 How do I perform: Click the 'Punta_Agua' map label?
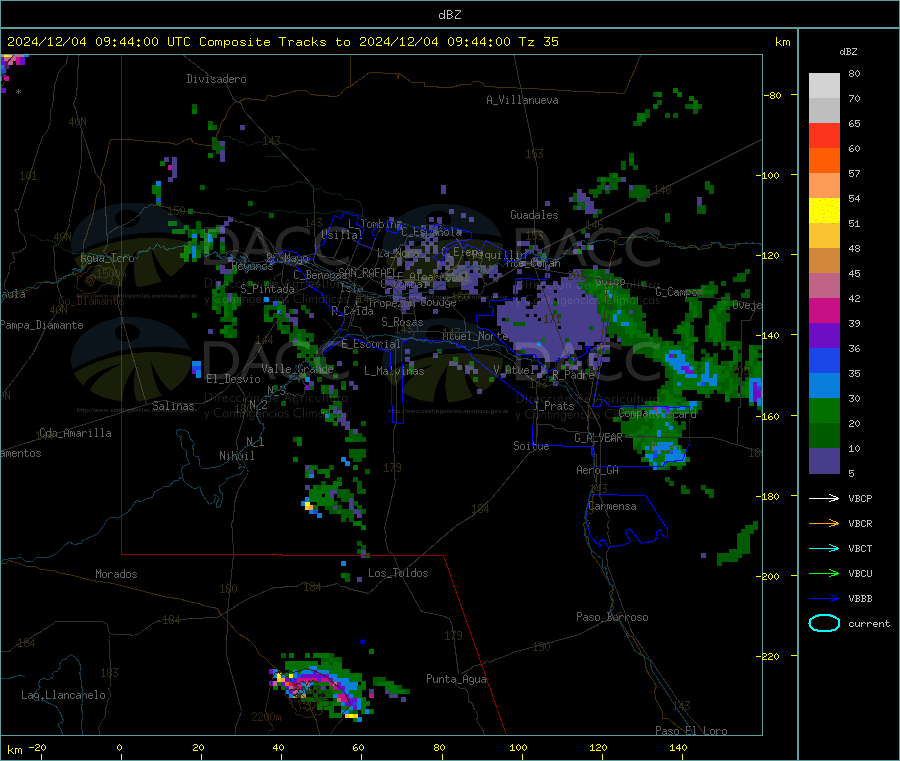click(456, 679)
